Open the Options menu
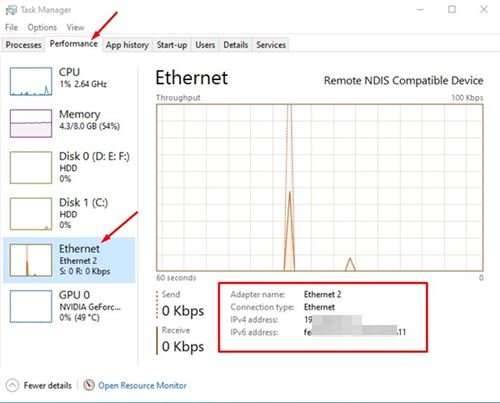This screenshot has height=403, width=500. [x=42, y=27]
